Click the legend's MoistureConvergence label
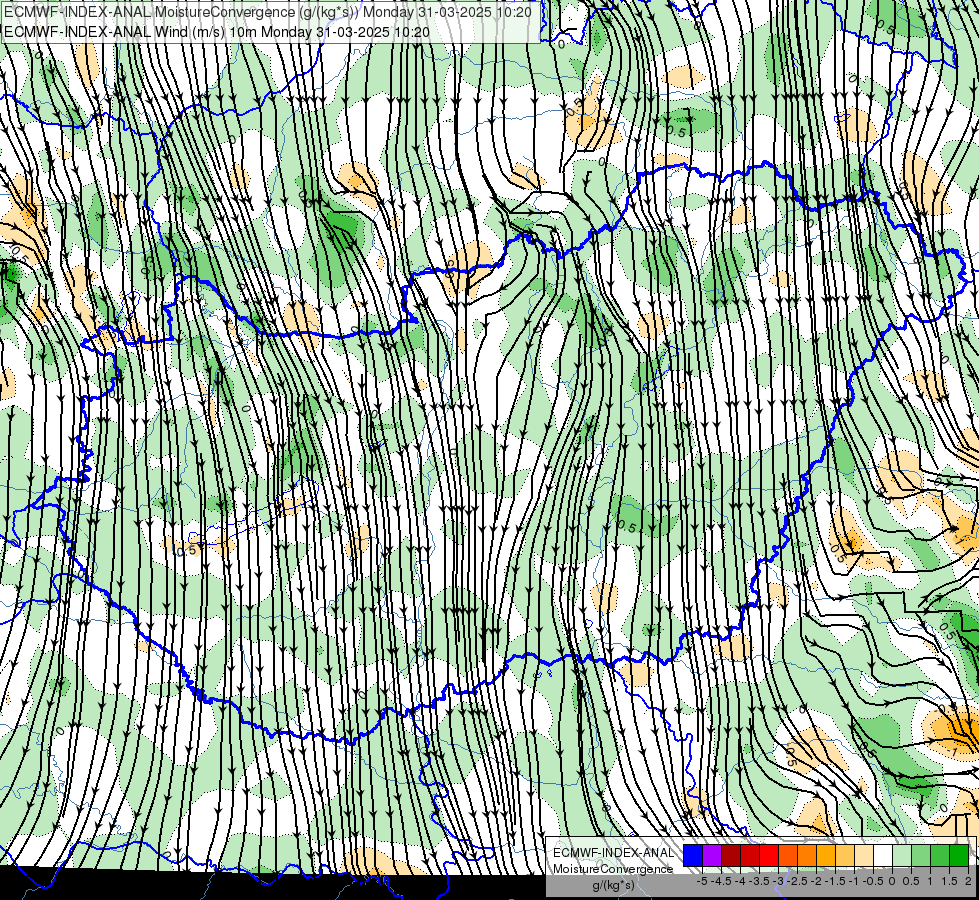This screenshot has width=979, height=900. (613, 869)
